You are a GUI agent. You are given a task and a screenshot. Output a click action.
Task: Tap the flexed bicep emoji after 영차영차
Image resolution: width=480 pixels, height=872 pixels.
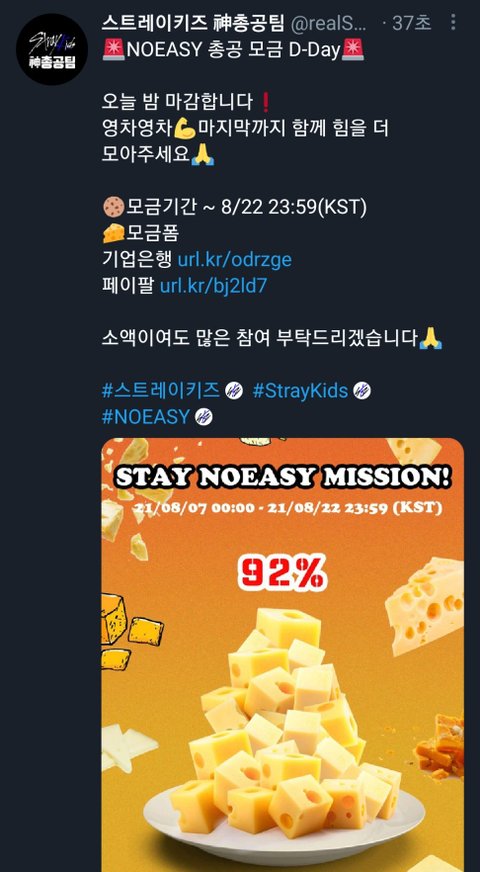click(x=185, y=129)
